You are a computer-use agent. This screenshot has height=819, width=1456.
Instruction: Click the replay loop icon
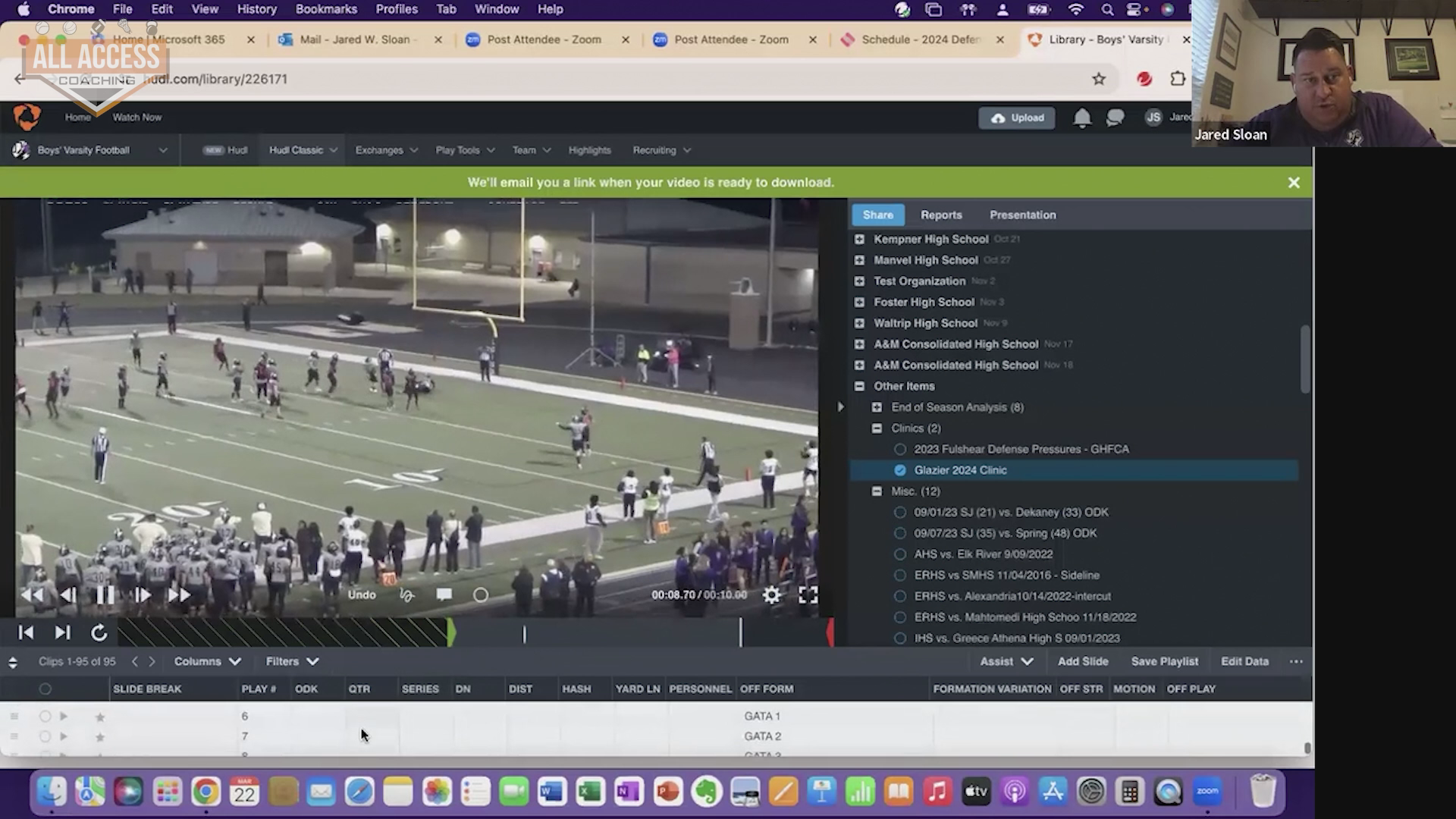pyautogui.click(x=99, y=632)
